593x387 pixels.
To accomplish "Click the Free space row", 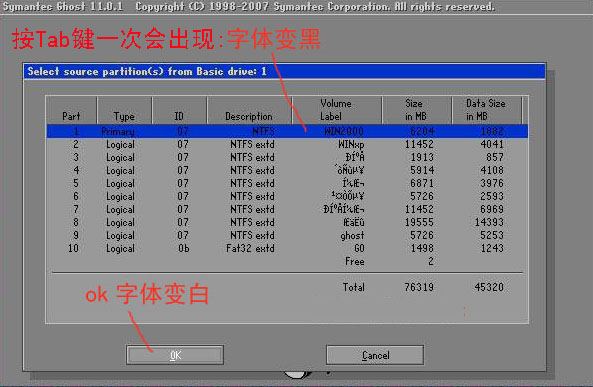I will (x=287, y=261).
